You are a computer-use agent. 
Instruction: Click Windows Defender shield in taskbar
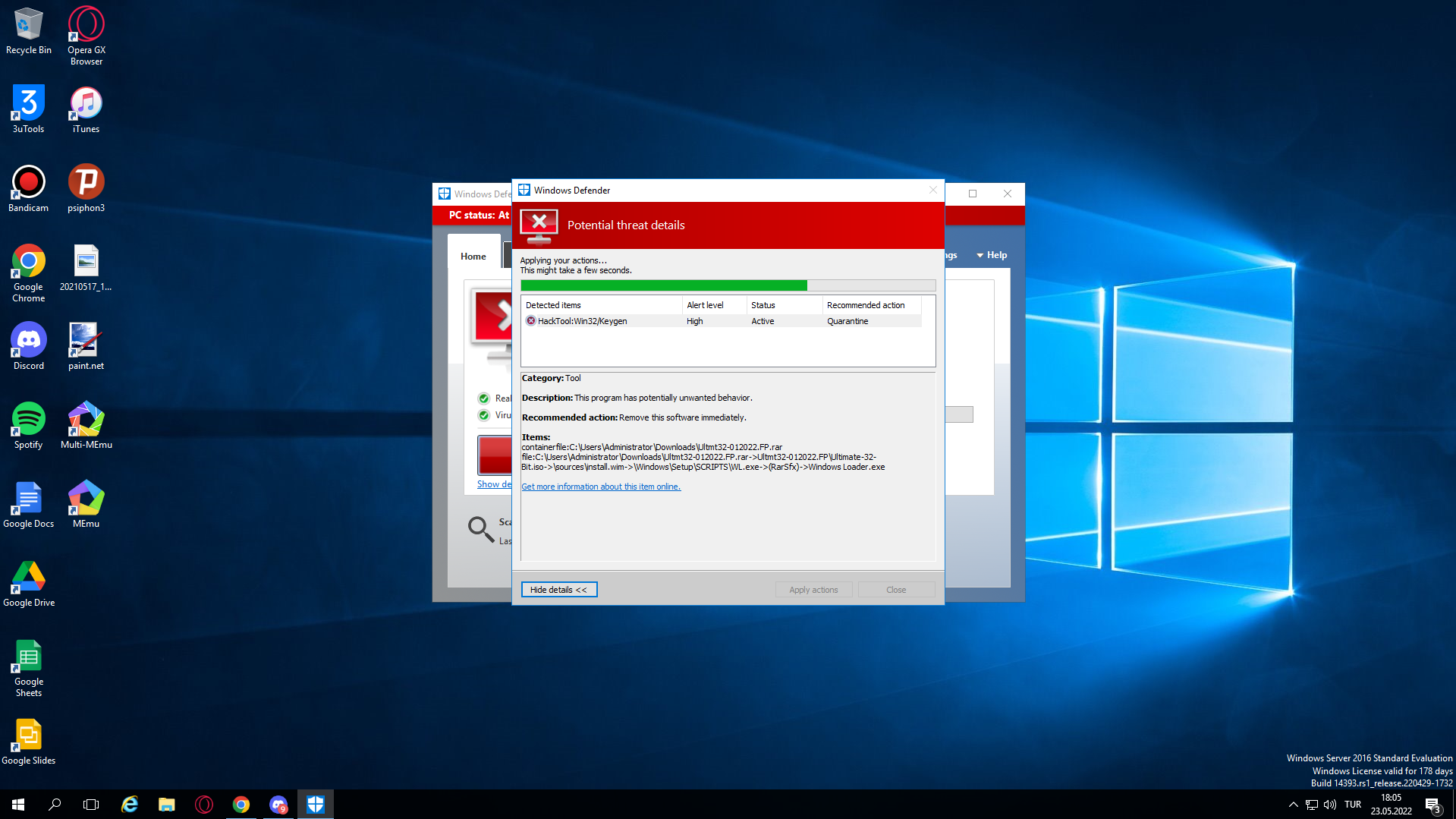pos(315,804)
